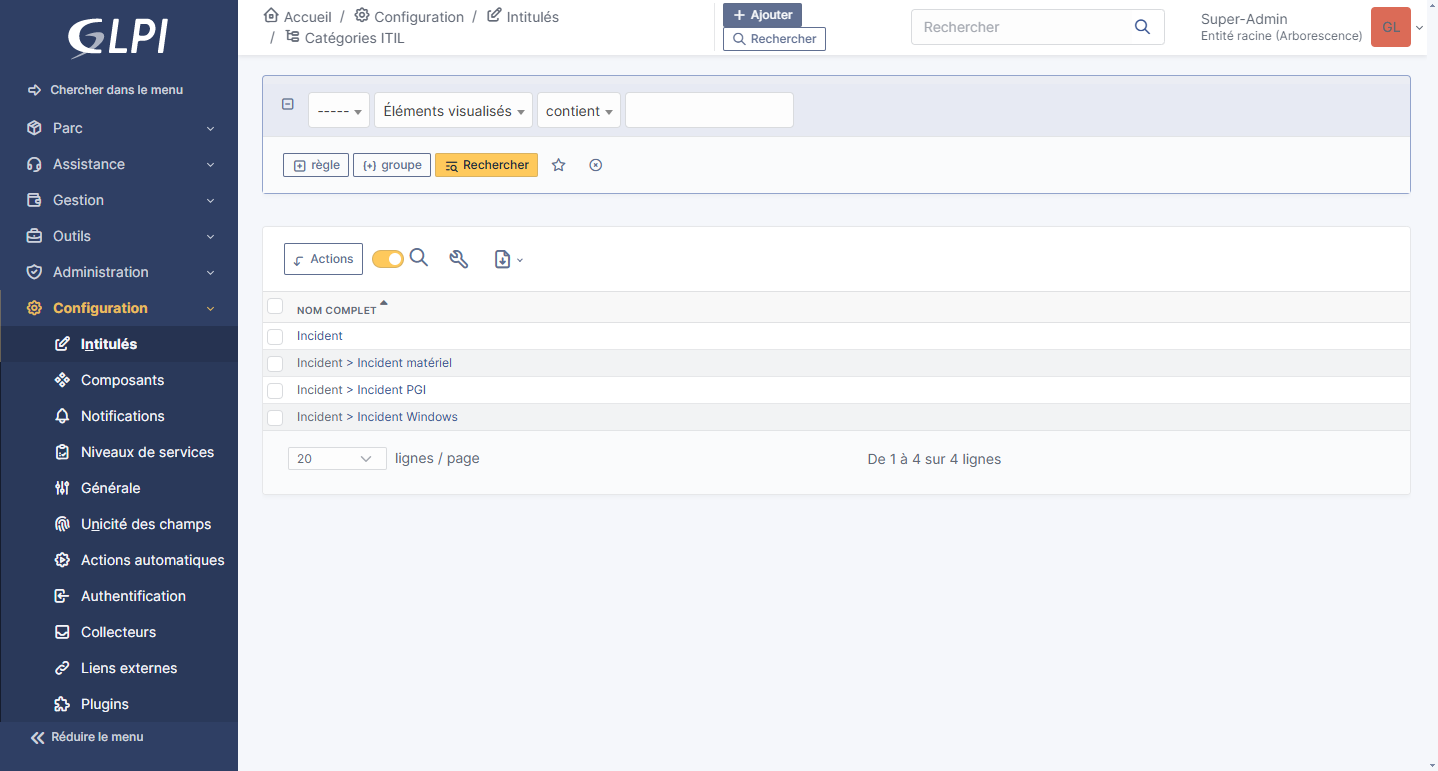Click the circled X to reset search
The image size is (1438, 771).
(x=596, y=165)
